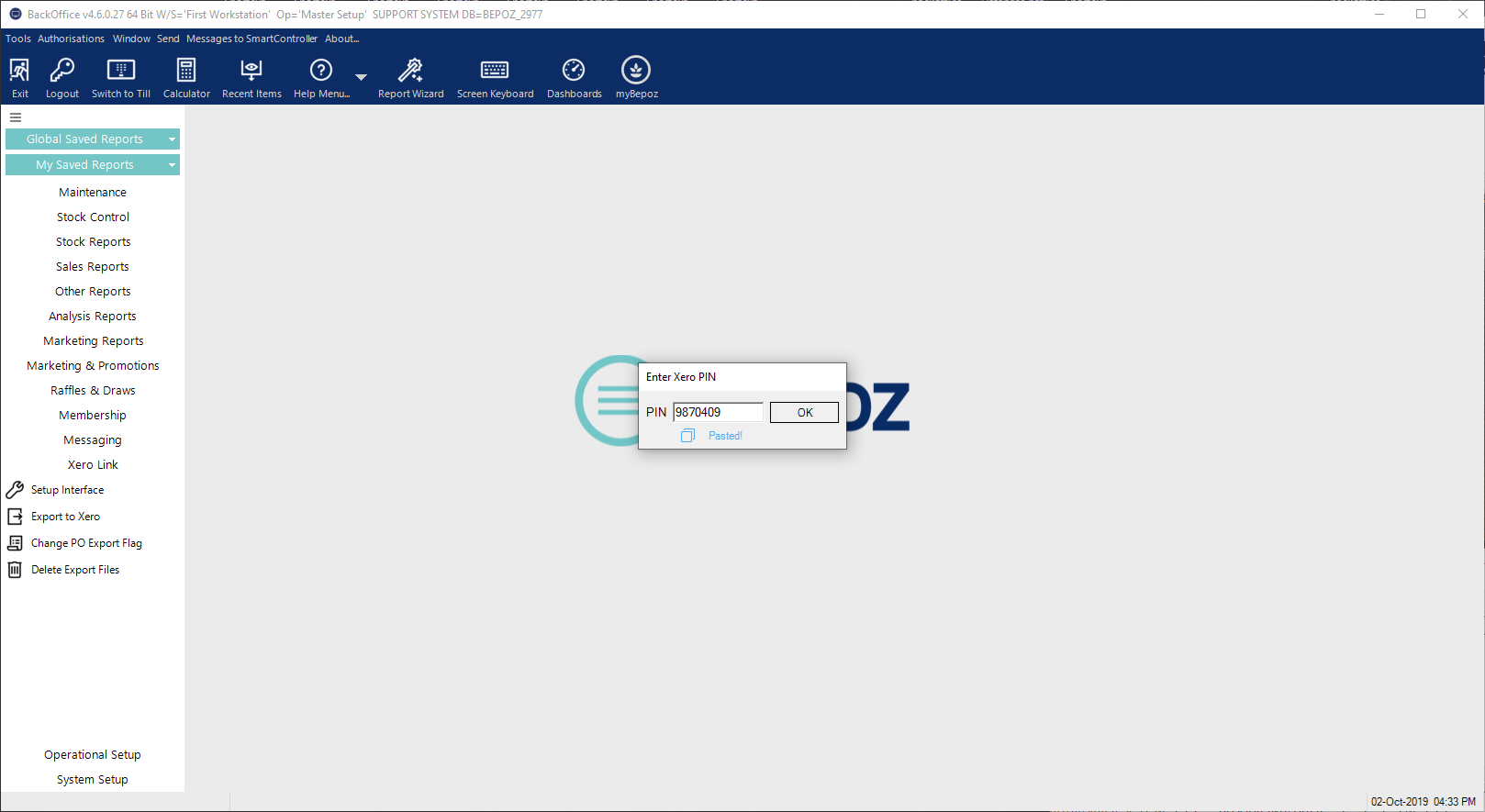
Task: Click the Setup Interface wrench icon
Action: (x=15, y=490)
